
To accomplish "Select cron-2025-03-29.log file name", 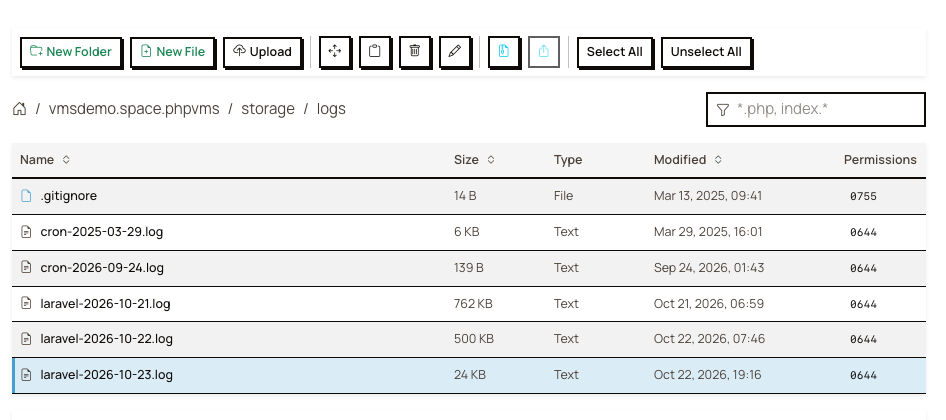I will pos(101,232).
